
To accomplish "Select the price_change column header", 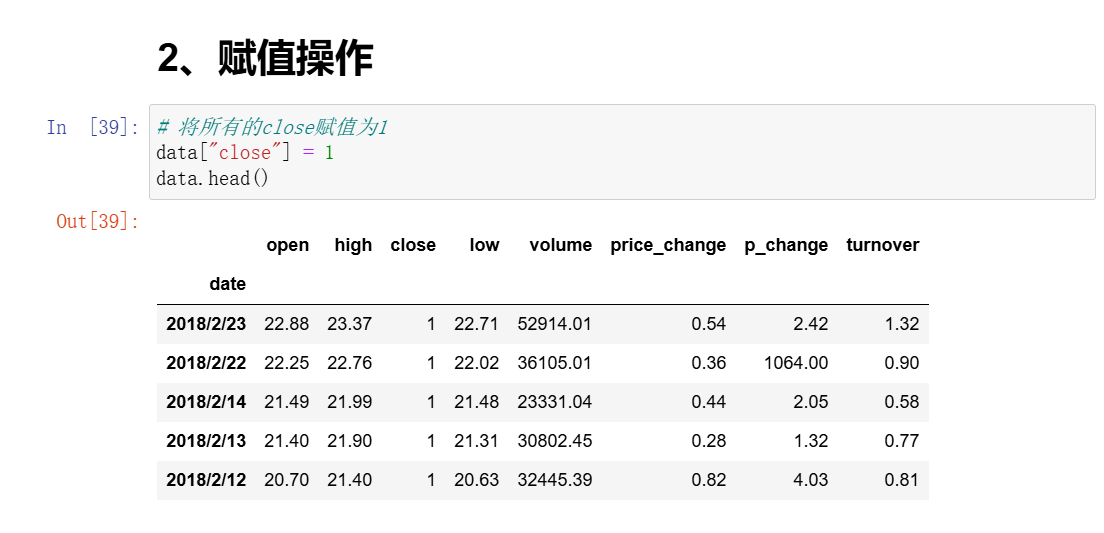I will [x=668, y=245].
